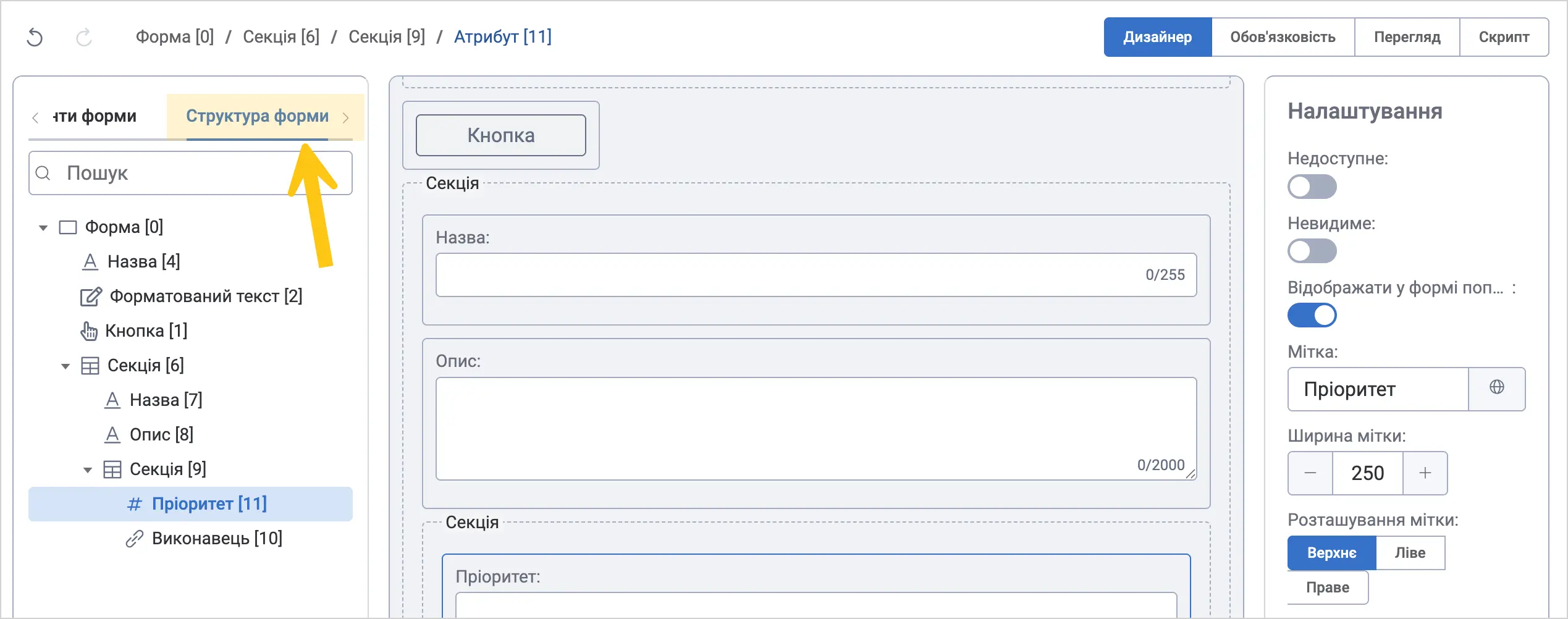Click the globe icon beside Мітка field
This screenshot has width=1568, height=619.
coord(1496,387)
